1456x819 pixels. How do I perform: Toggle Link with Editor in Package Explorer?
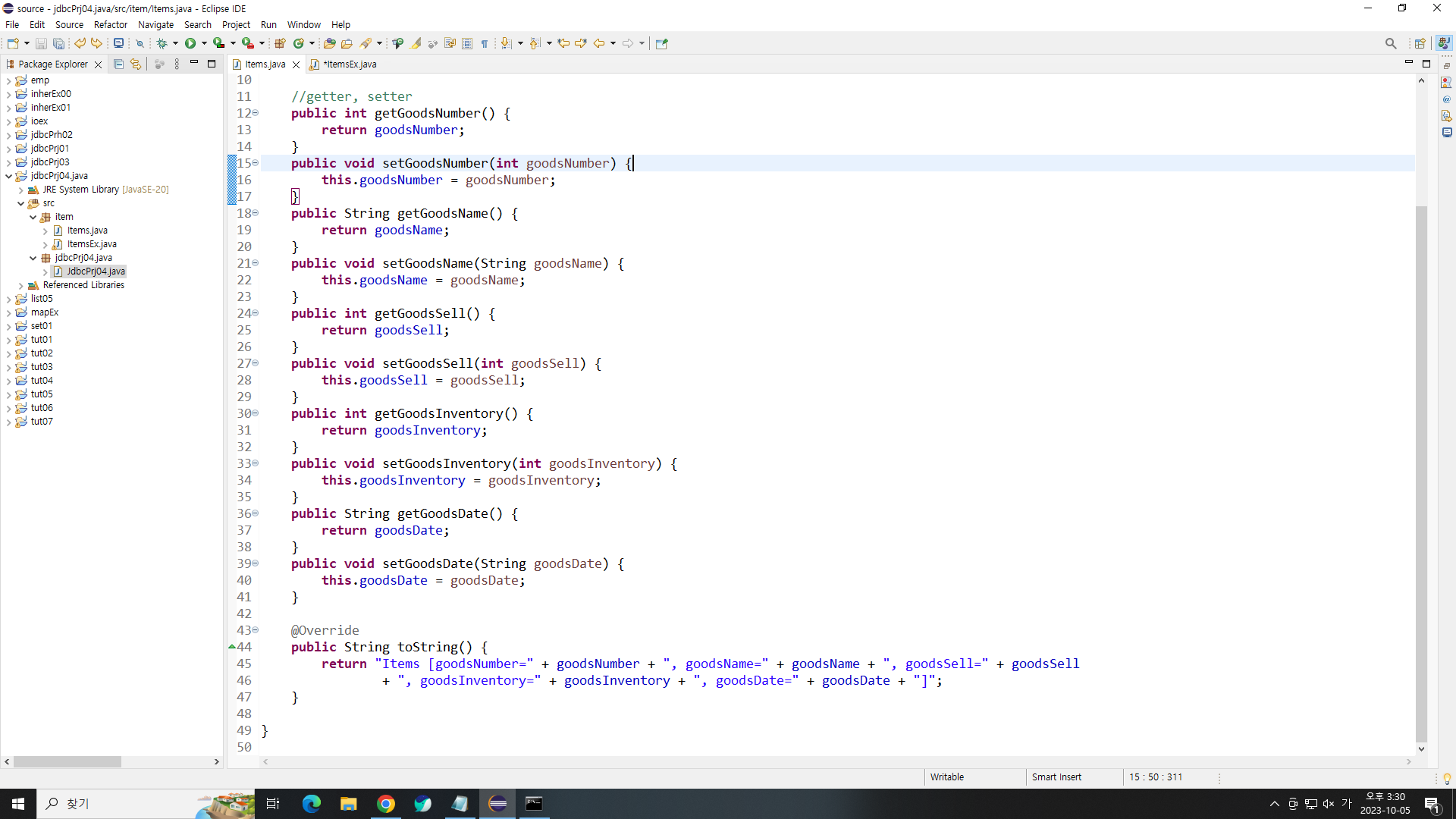136,64
